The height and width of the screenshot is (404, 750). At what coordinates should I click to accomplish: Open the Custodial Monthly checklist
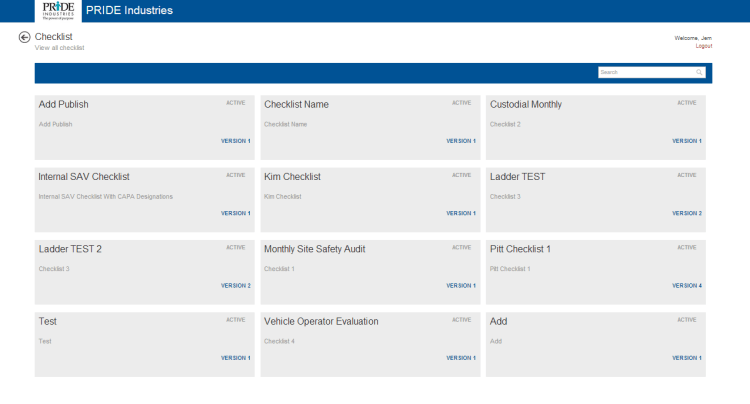(x=525, y=104)
